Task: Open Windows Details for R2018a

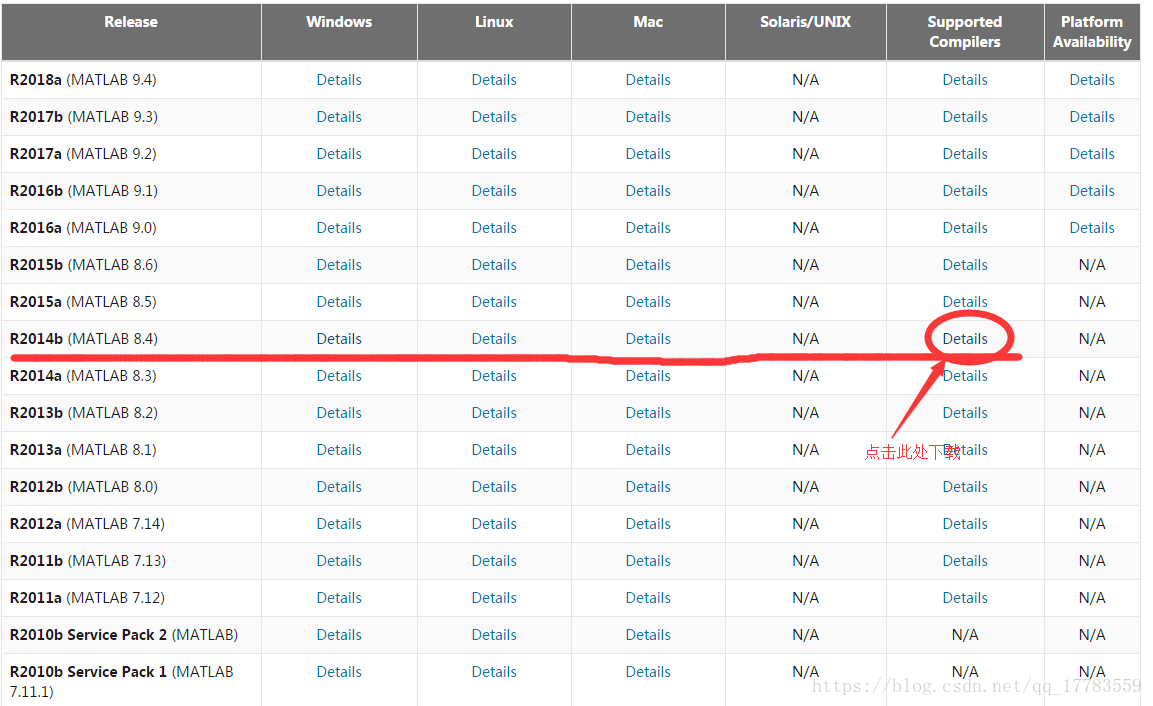Action: (x=339, y=80)
